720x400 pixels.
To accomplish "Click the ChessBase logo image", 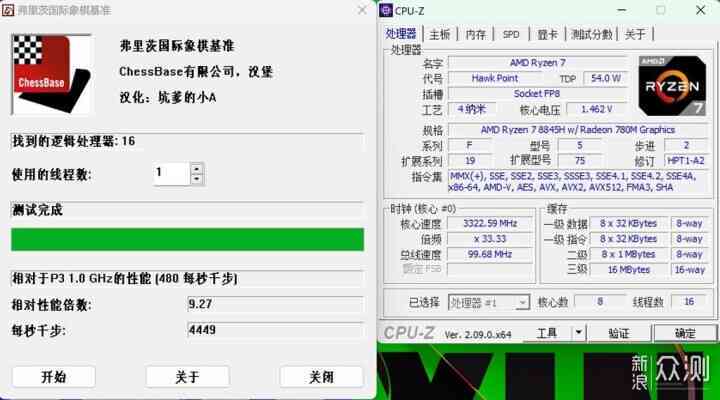I will tap(51, 74).
